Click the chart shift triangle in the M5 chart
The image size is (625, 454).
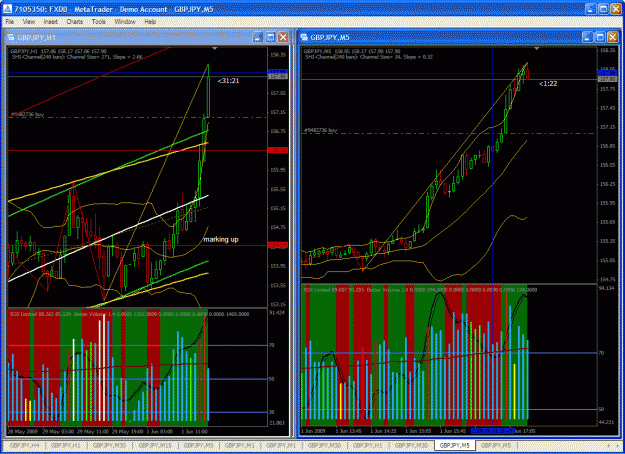point(537,49)
